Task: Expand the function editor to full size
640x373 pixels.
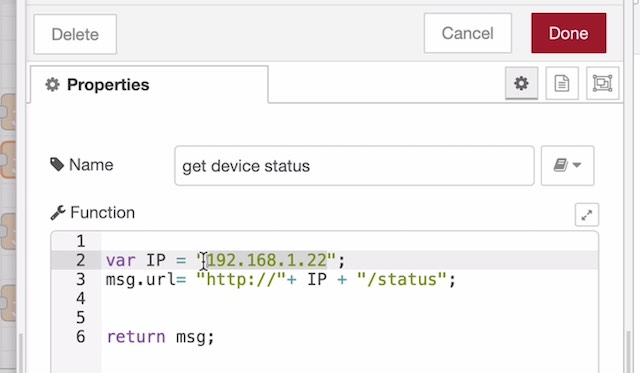Action: click(587, 215)
